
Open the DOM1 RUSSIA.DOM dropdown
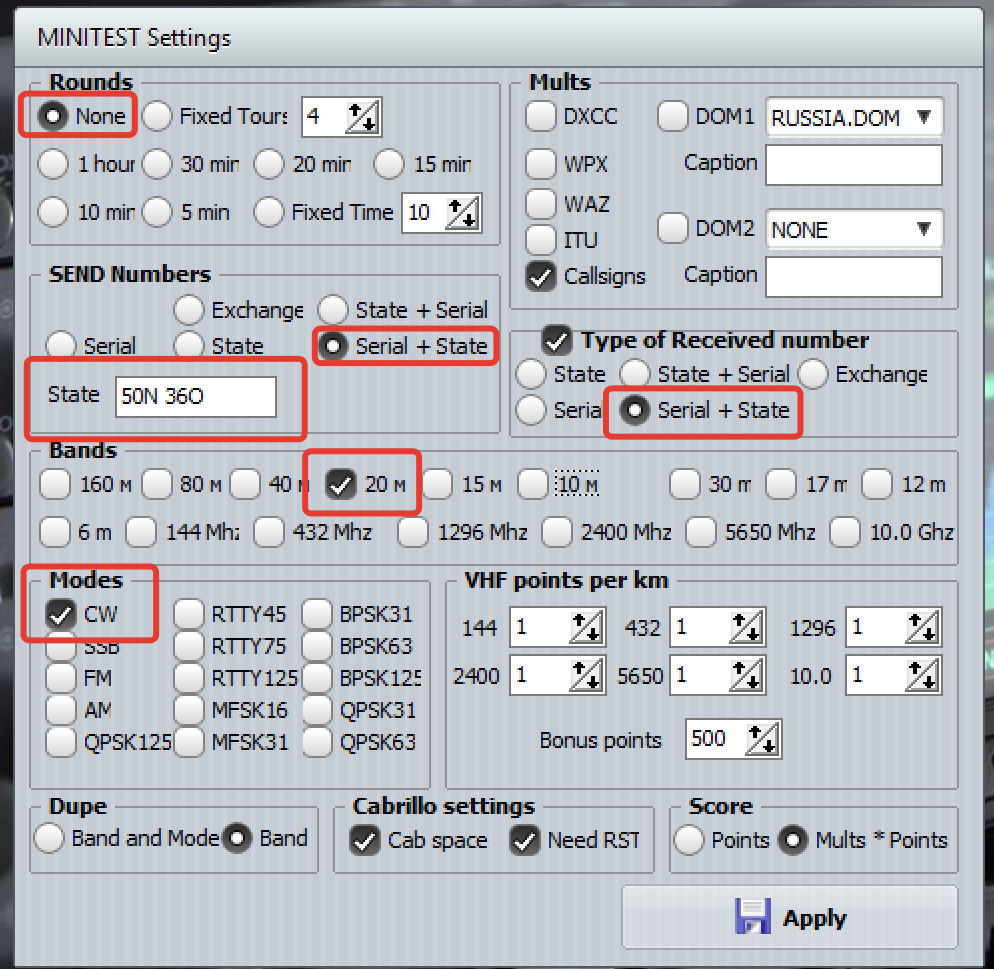pos(854,117)
